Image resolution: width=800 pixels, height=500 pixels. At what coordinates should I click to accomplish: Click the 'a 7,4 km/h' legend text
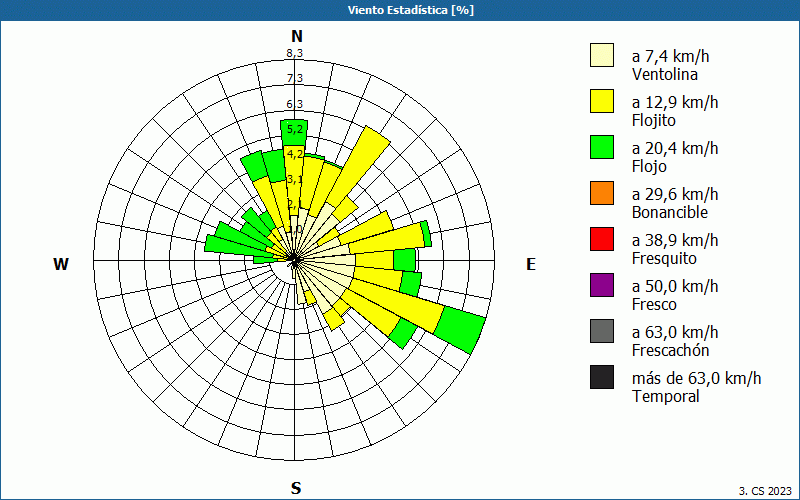[x=670, y=56]
